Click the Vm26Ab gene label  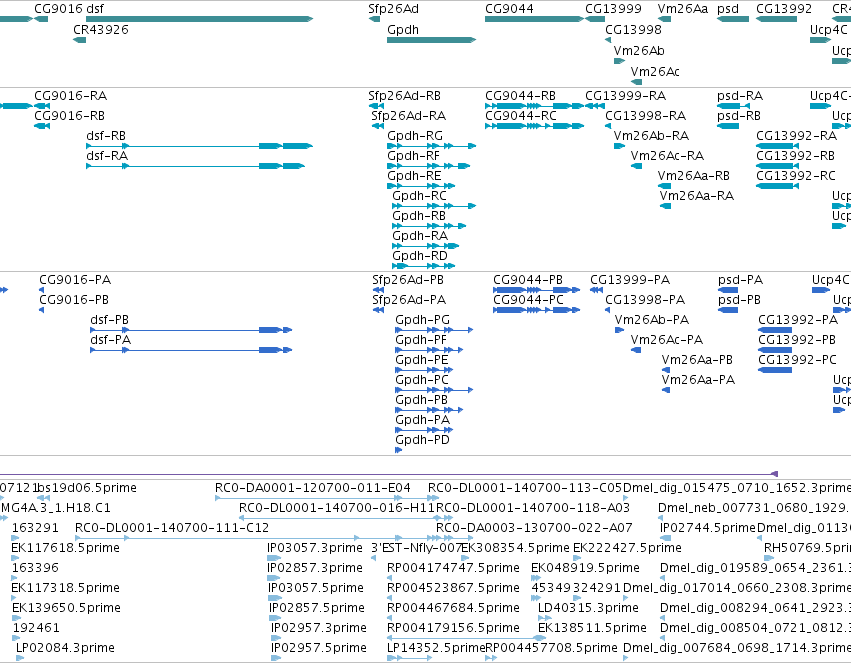(639, 50)
